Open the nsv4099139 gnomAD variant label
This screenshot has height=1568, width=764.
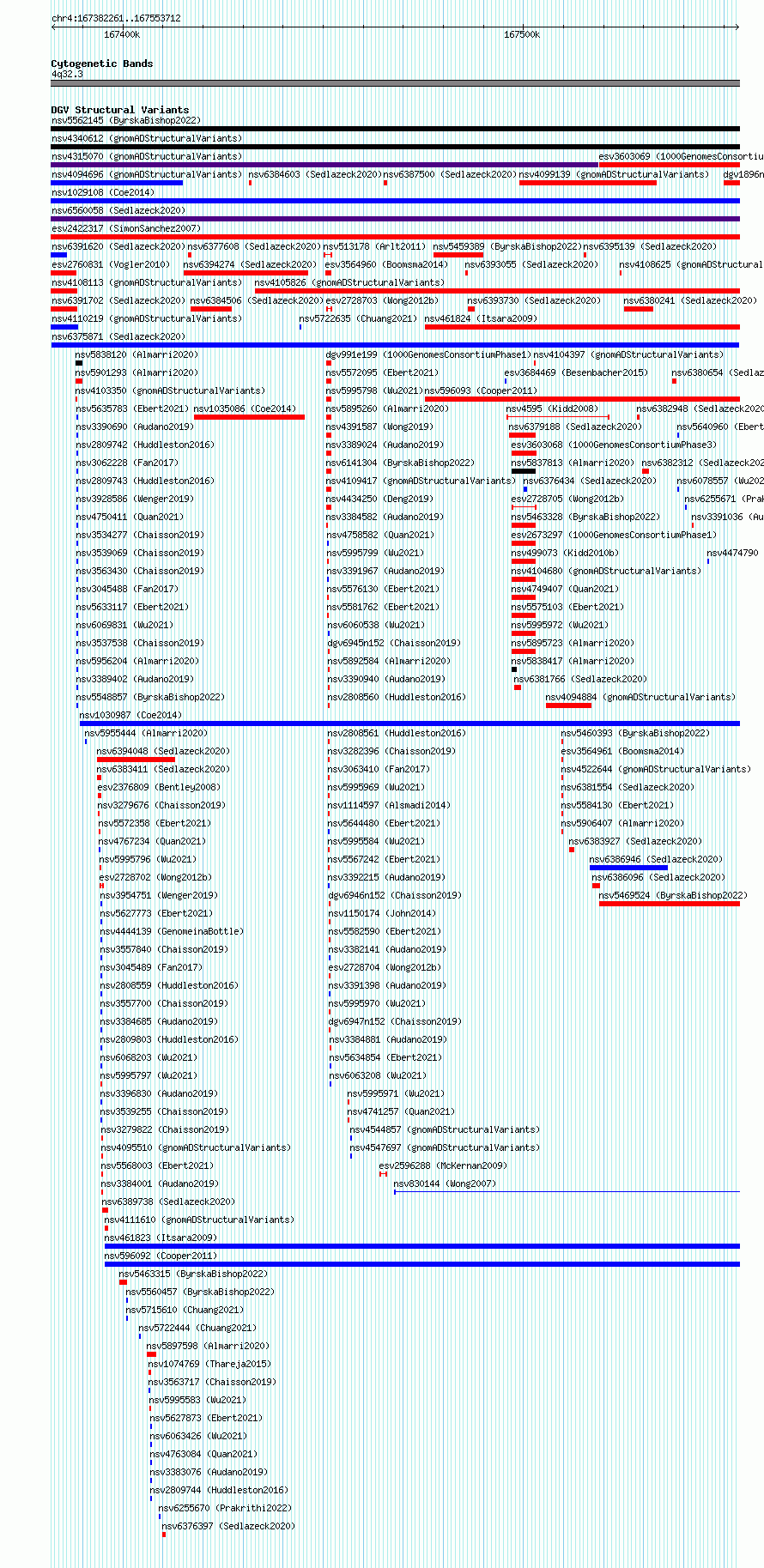coord(614,174)
